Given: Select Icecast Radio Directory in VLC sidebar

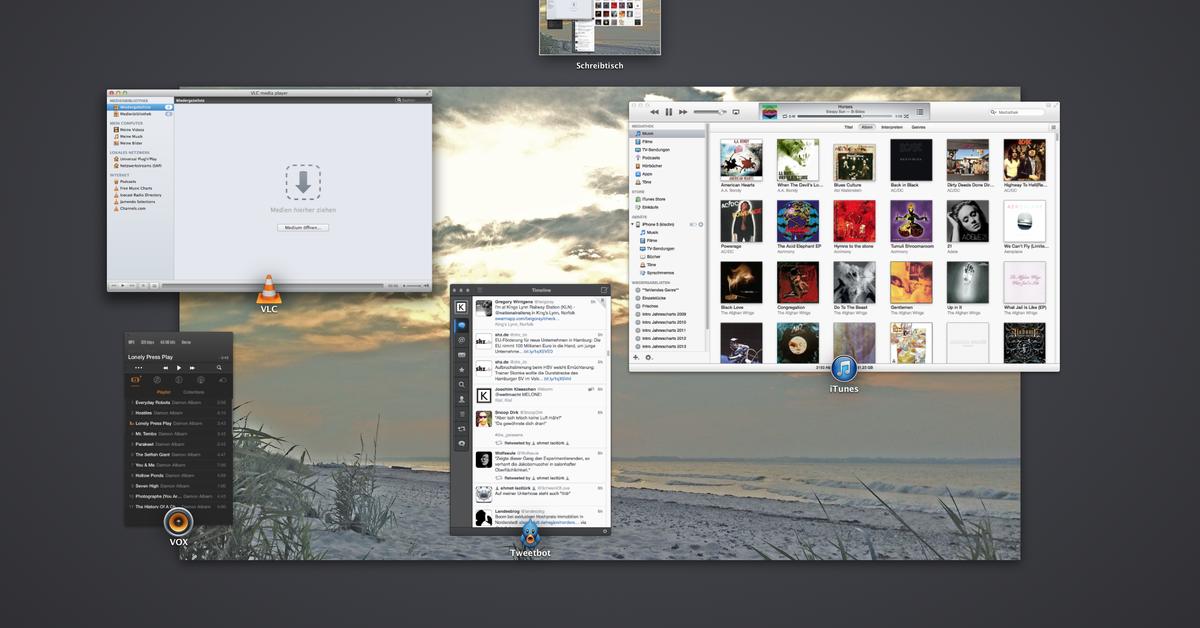Looking at the screenshot, I should (x=138, y=195).
